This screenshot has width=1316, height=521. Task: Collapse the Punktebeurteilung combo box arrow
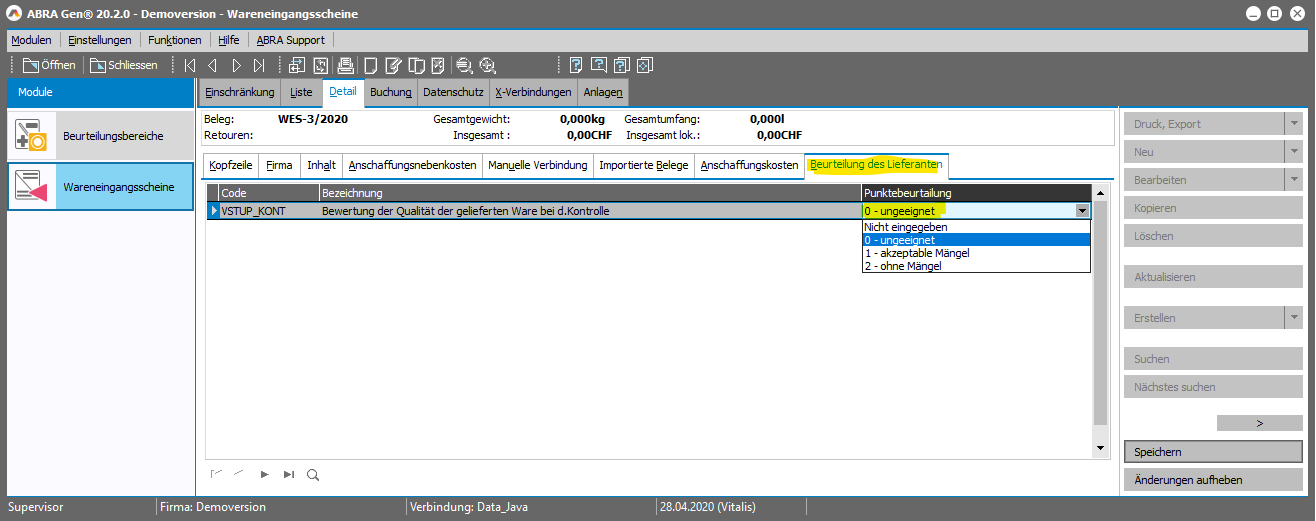pos(1081,211)
